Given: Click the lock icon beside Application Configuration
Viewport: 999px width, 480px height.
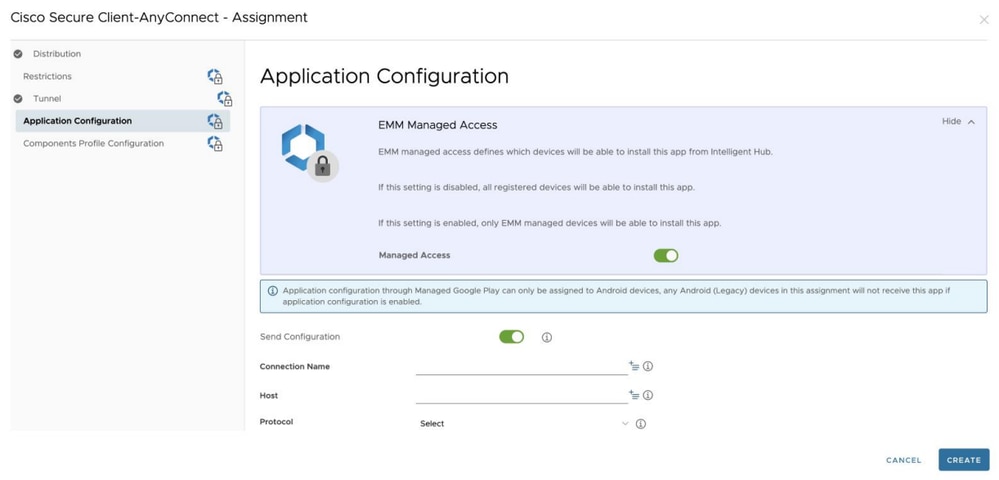Looking at the screenshot, I should (215, 121).
